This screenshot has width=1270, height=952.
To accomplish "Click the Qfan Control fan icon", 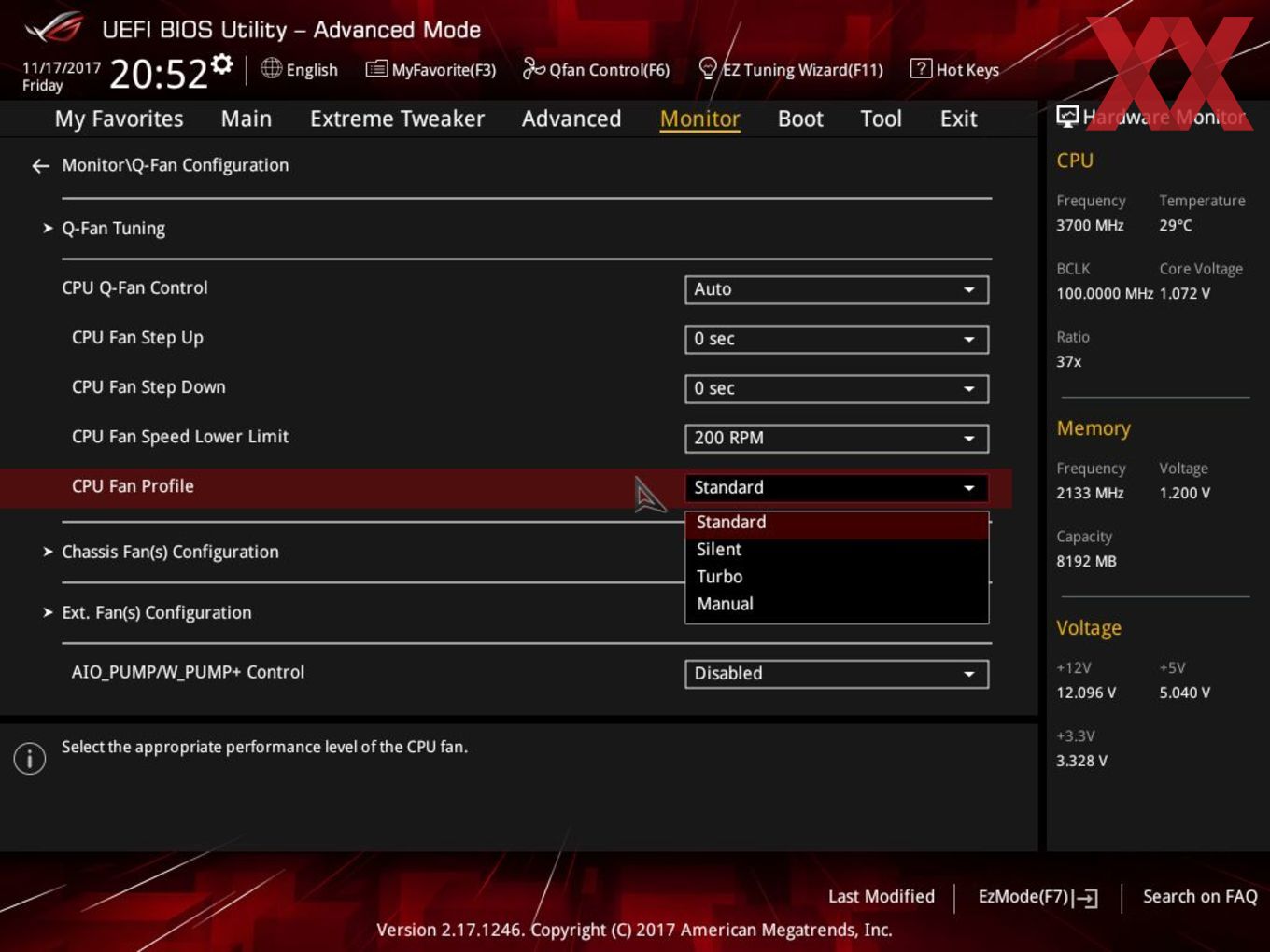I will tap(533, 68).
